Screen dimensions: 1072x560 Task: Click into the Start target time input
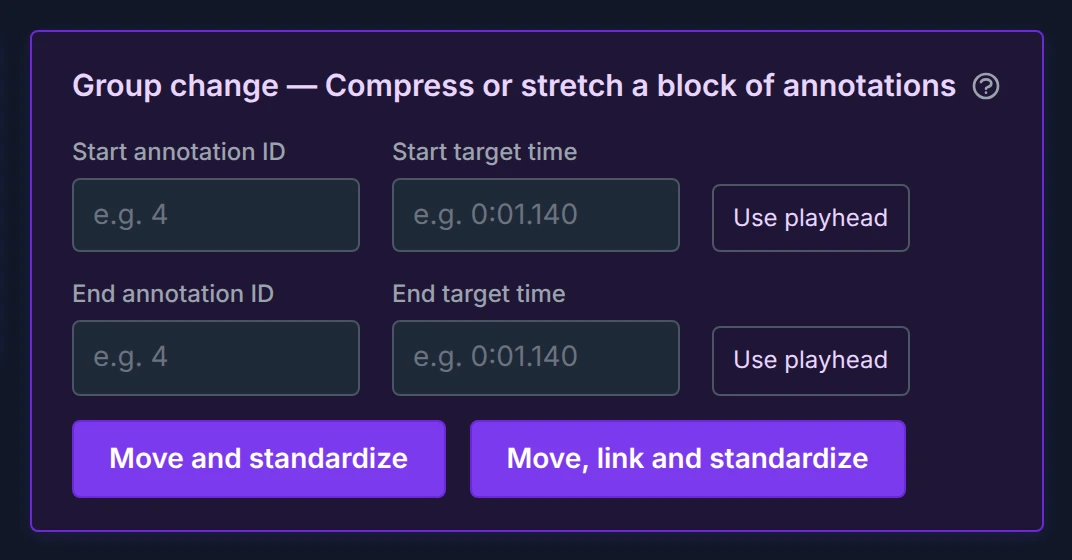[536, 215]
